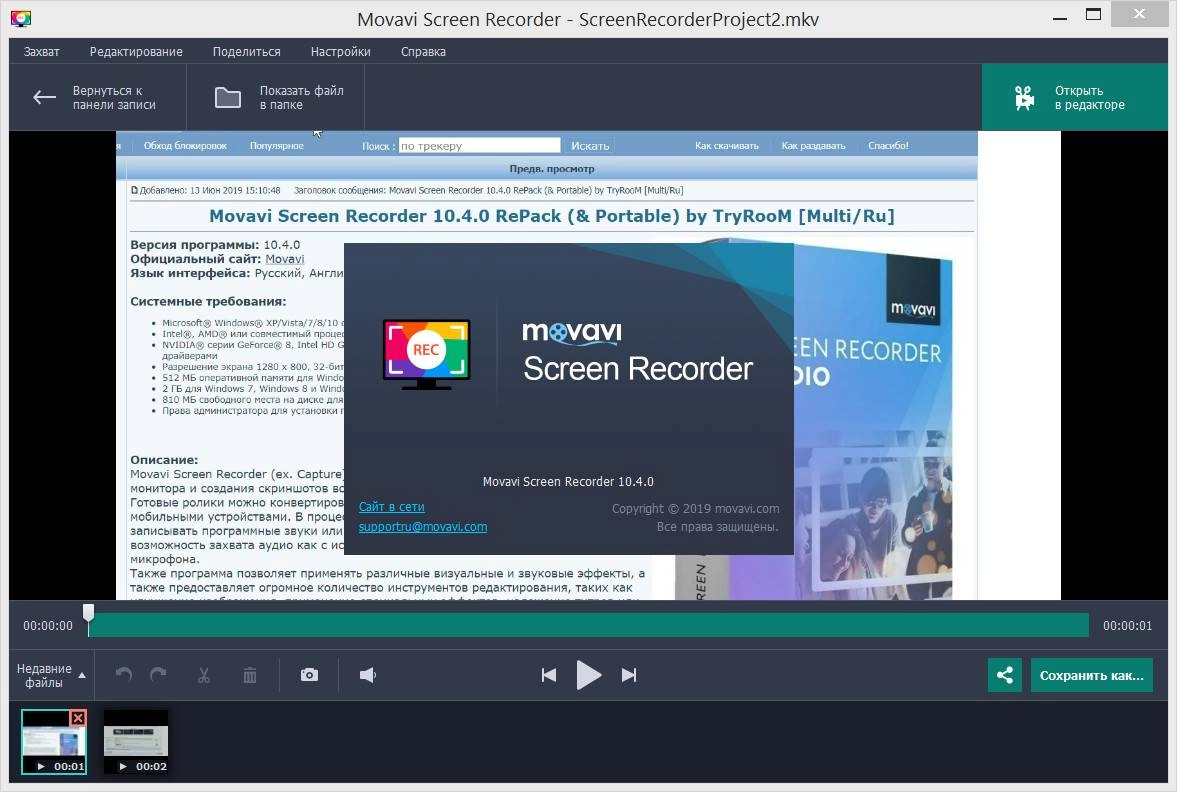1177x792 pixels.
Task: Click the trash delete icon
Action: click(250, 675)
